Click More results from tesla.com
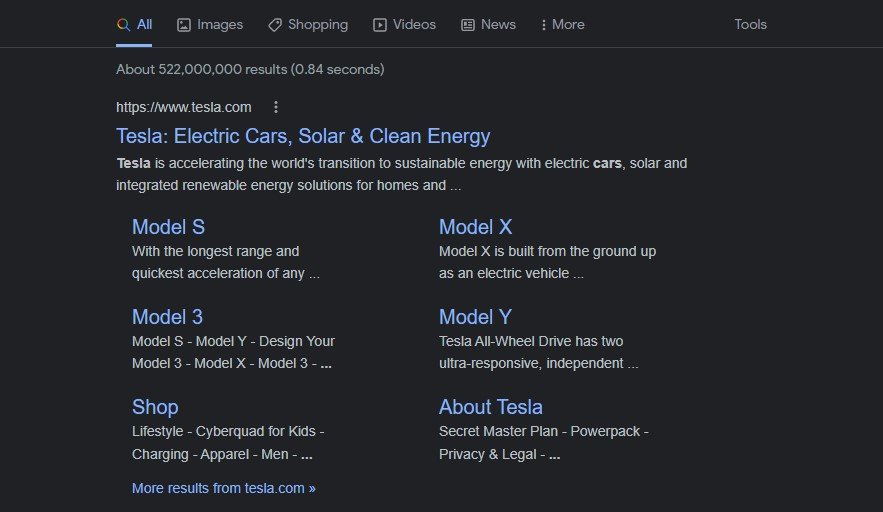Viewport: 883px width, 512px height. tap(224, 488)
